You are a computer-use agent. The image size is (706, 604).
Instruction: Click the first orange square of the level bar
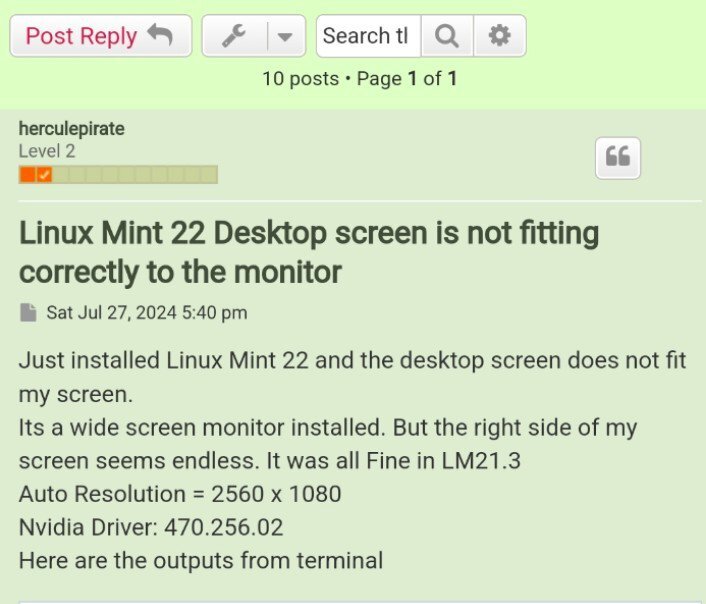tap(27, 174)
